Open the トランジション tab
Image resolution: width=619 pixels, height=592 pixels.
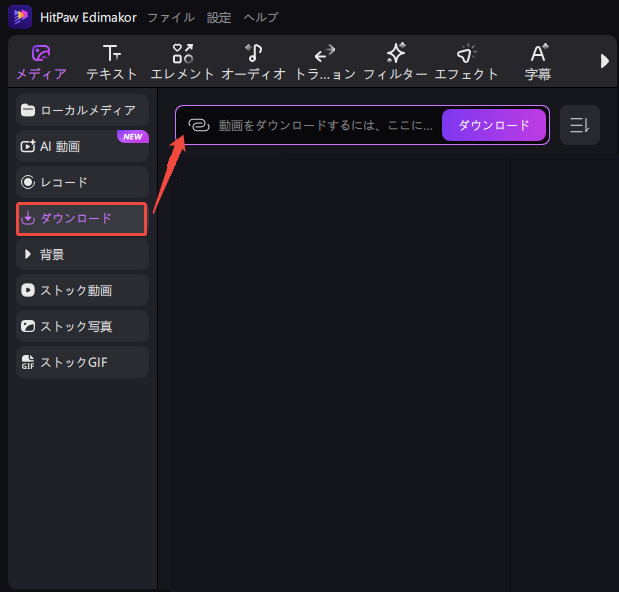pos(325,62)
